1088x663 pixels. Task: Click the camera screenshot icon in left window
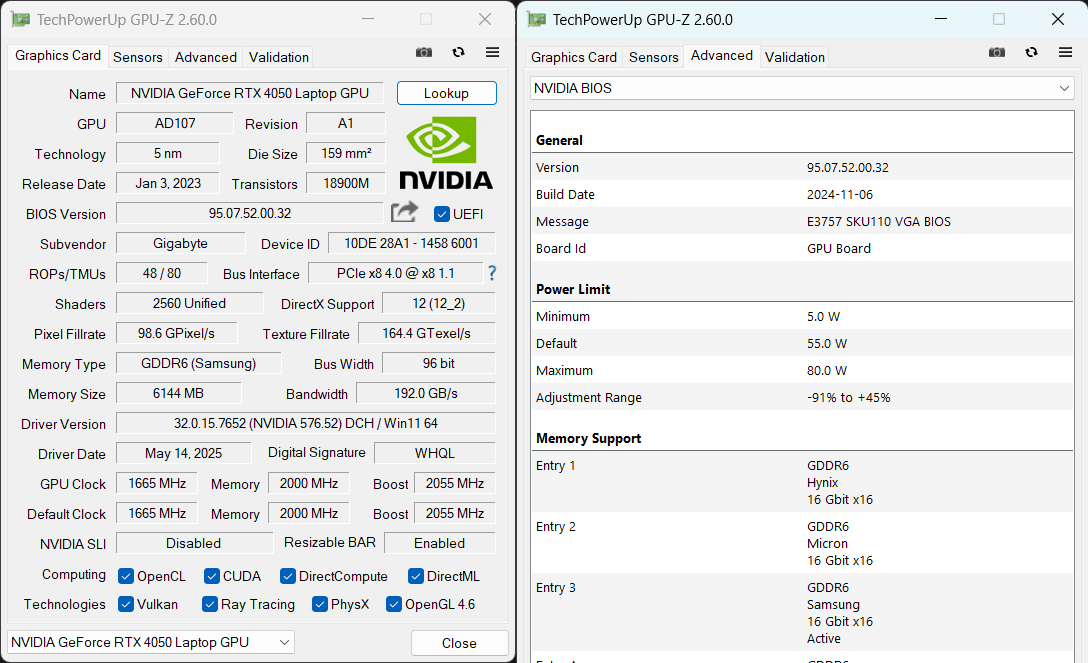[423, 52]
